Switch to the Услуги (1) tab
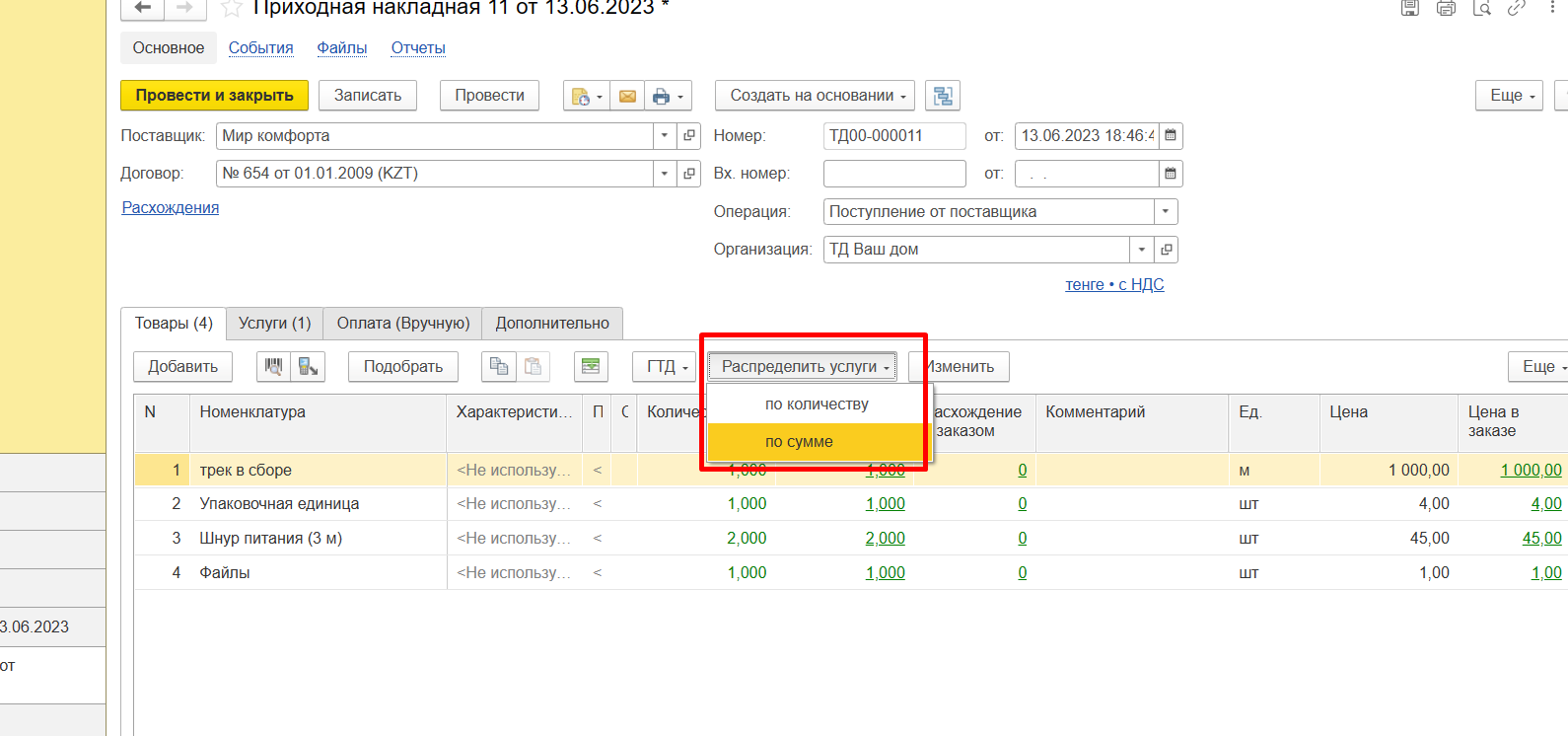The height and width of the screenshot is (736, 1568). pos(274,324)
